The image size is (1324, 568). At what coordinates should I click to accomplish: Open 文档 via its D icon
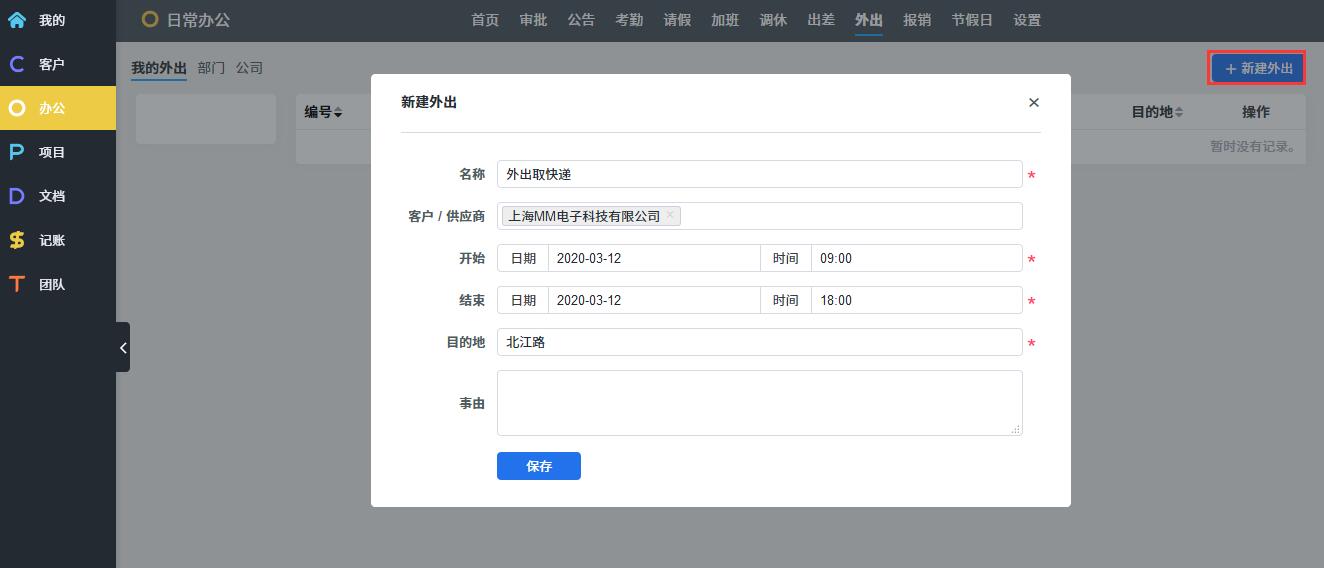coord(17,196)
